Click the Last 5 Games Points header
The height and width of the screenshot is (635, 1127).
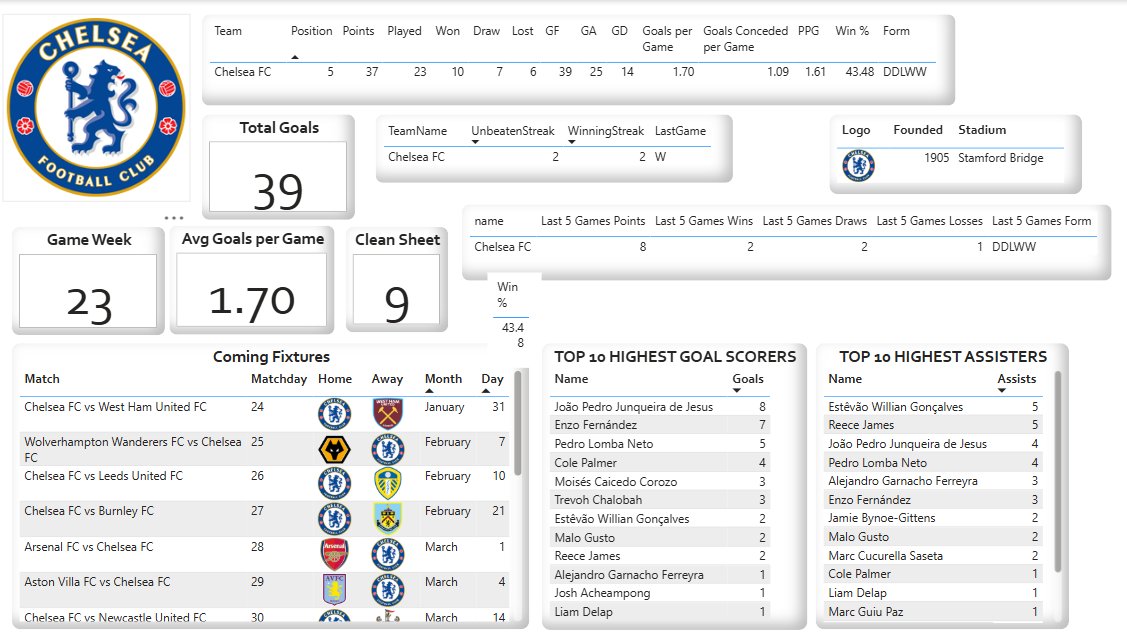pyautogui.click(x=593, y=221)
